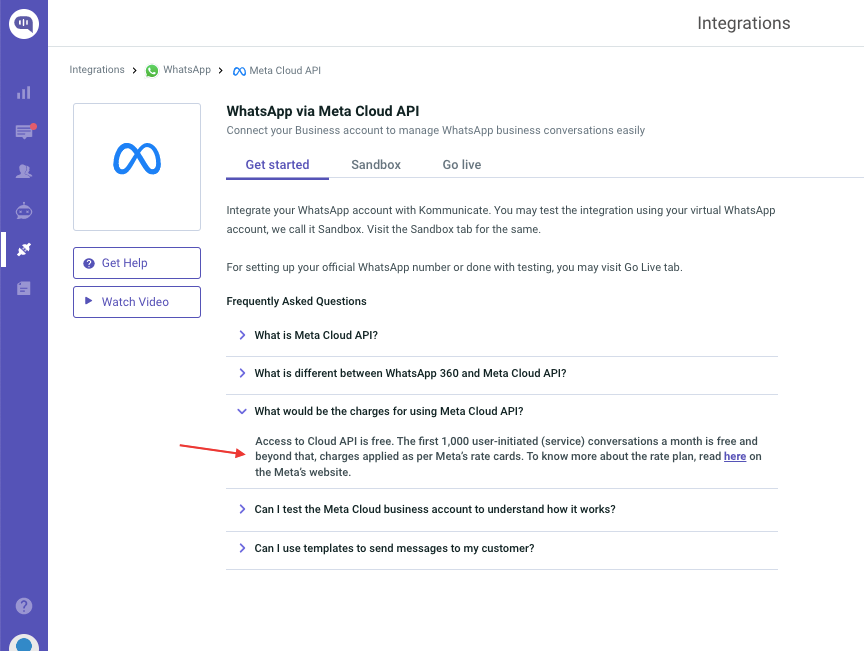Viewport: 864px width, 651px height.
Task: Click the Watch Video button
Action: tap(137, 302)
